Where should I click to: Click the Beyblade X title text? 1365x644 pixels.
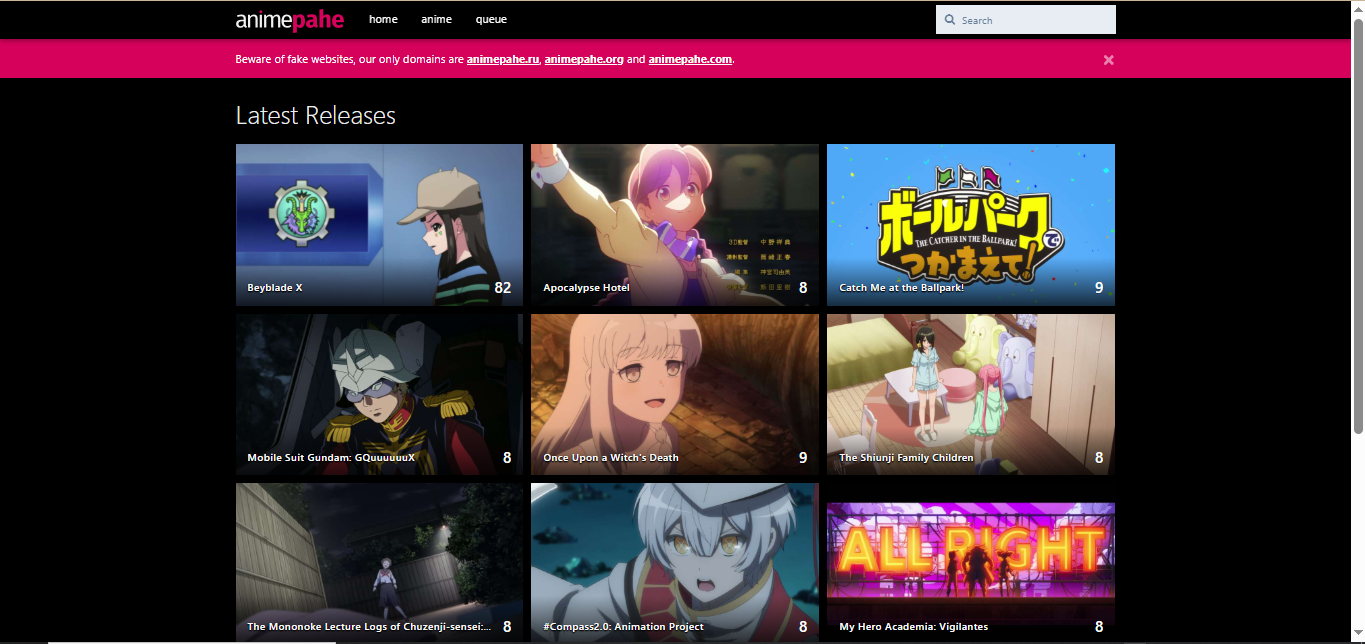point(275,288)
